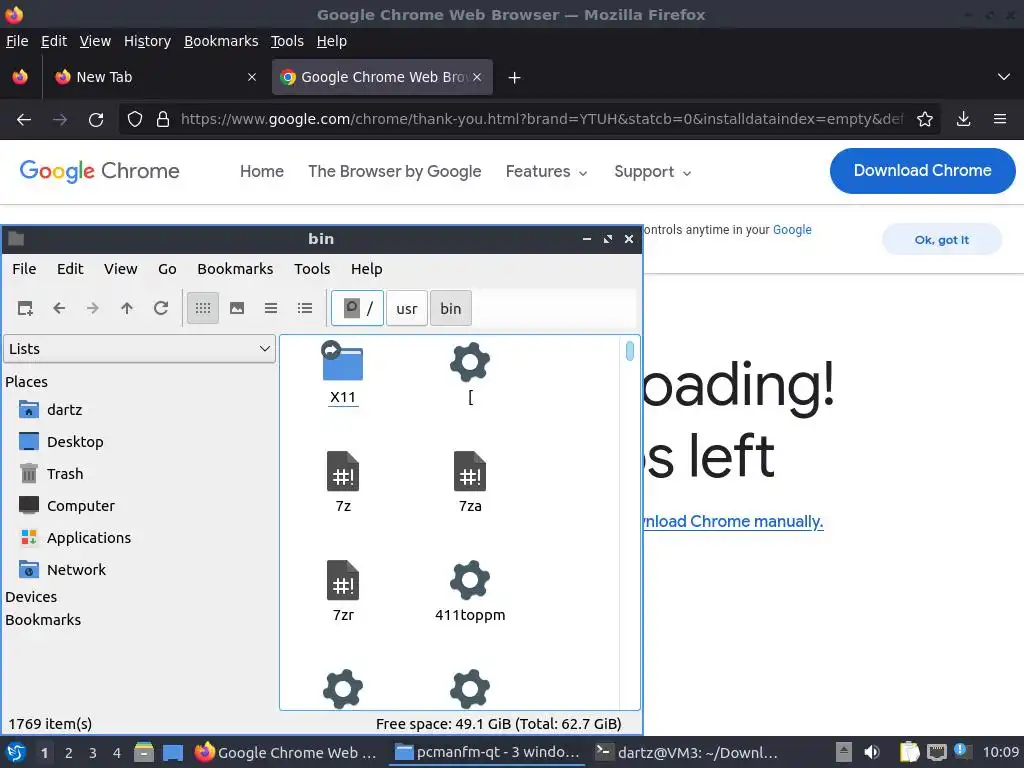Image resolution: width=1024 pixels, height=768 pixels.
Task: Go back in Firefox
Action: [x=24, y=120]
